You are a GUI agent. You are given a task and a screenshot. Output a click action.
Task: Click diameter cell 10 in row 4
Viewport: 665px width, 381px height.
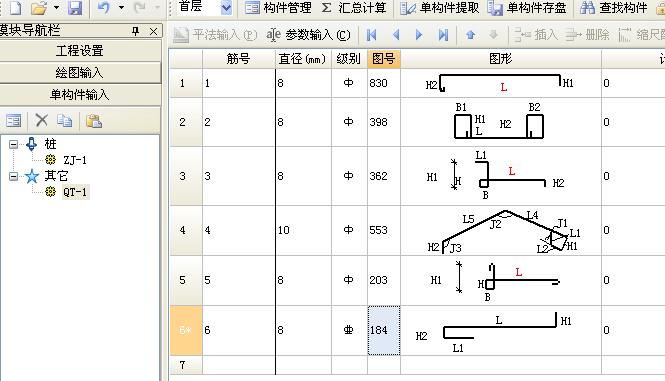click(x=303, y=230)
